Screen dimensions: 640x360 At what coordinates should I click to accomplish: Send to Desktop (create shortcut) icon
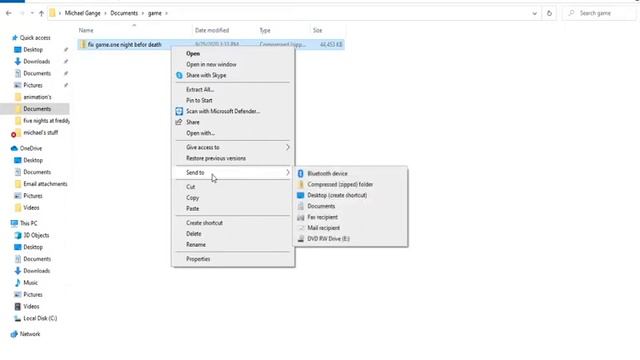pos(301,195)
